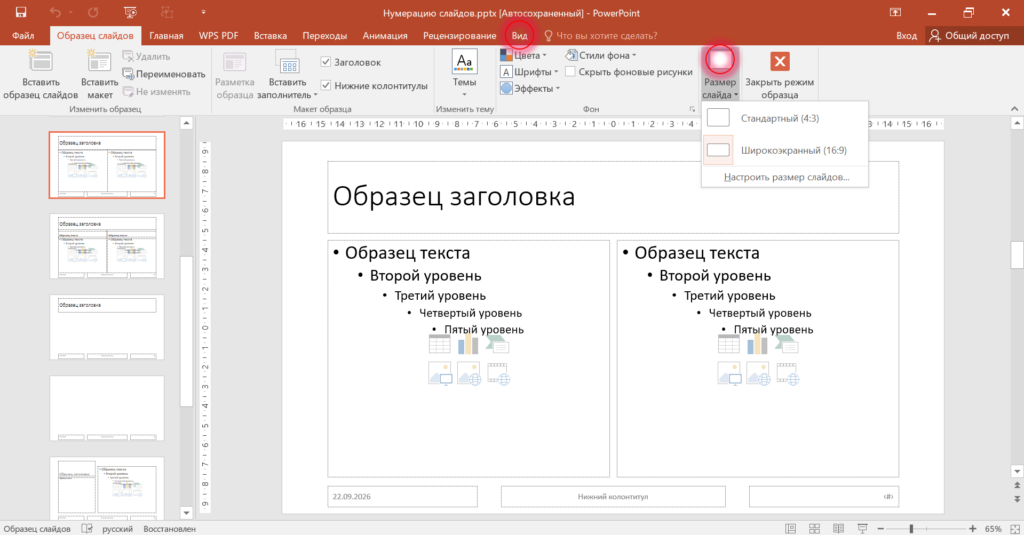1024x535 pixels.
Task: Open the Цвета dropdown
Action: coord(523,55)
